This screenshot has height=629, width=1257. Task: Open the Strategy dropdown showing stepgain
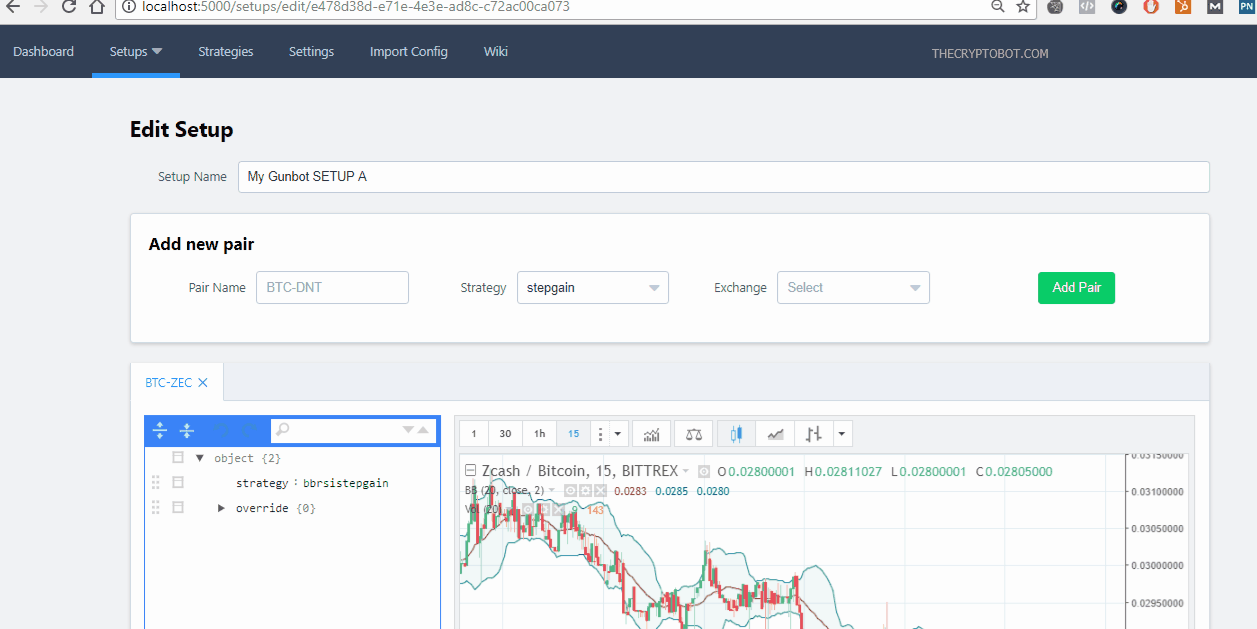[592, 288]
